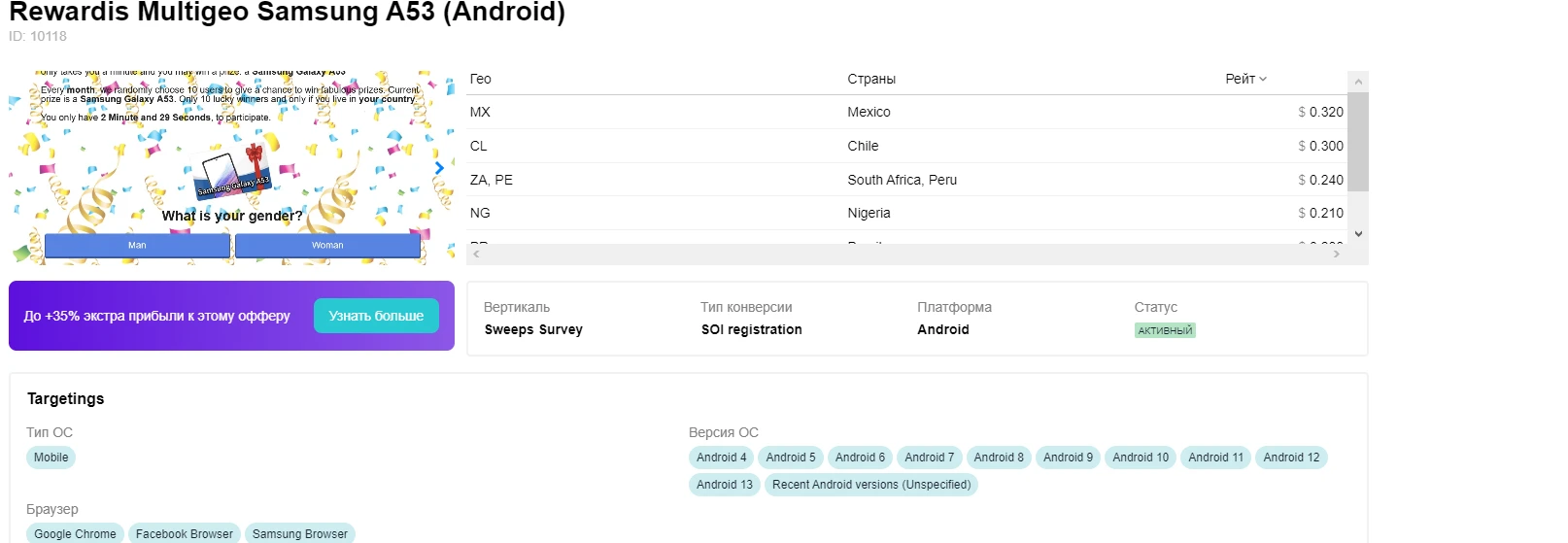Screen dimensions: 1568x543
Task: Click the Android 9 version tag
Action: point(1069,458)
